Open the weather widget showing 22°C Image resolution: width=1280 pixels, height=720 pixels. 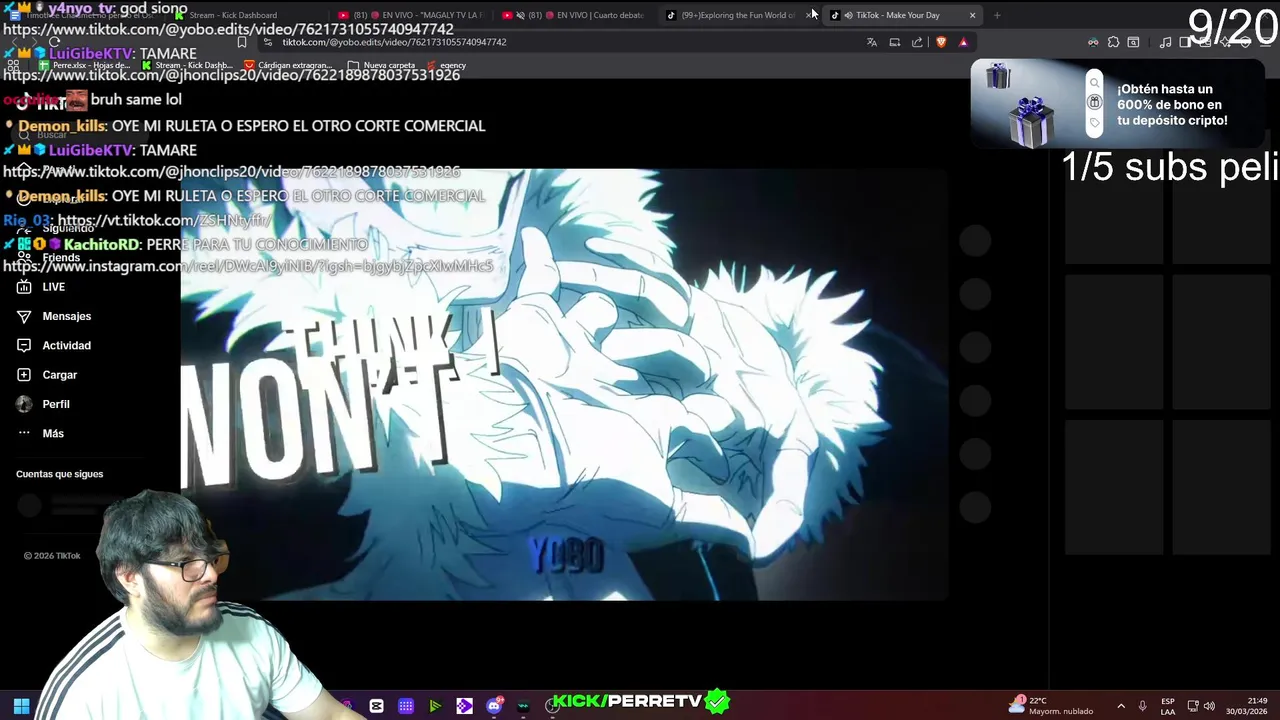(x=1051, y=705)
